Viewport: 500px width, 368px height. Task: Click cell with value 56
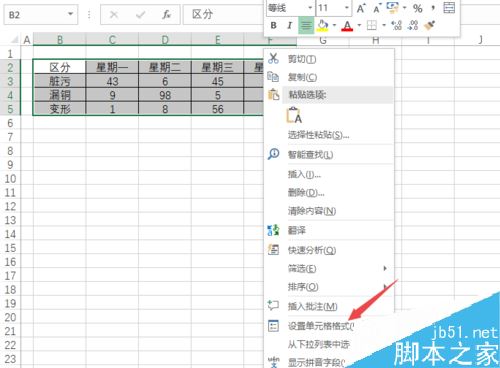point(217,109)
